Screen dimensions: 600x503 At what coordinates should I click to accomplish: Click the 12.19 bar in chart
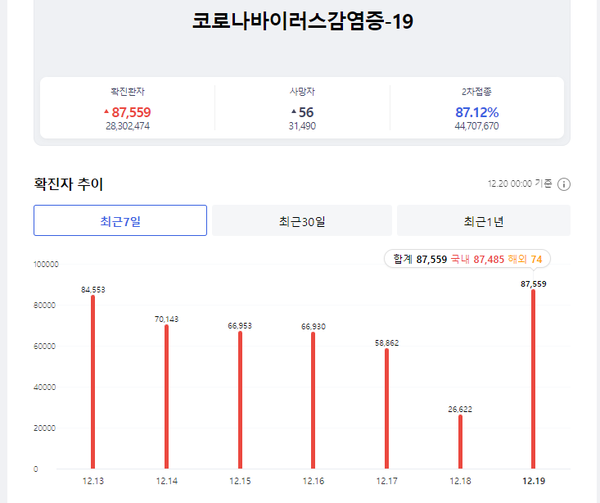tap(533, 379)
